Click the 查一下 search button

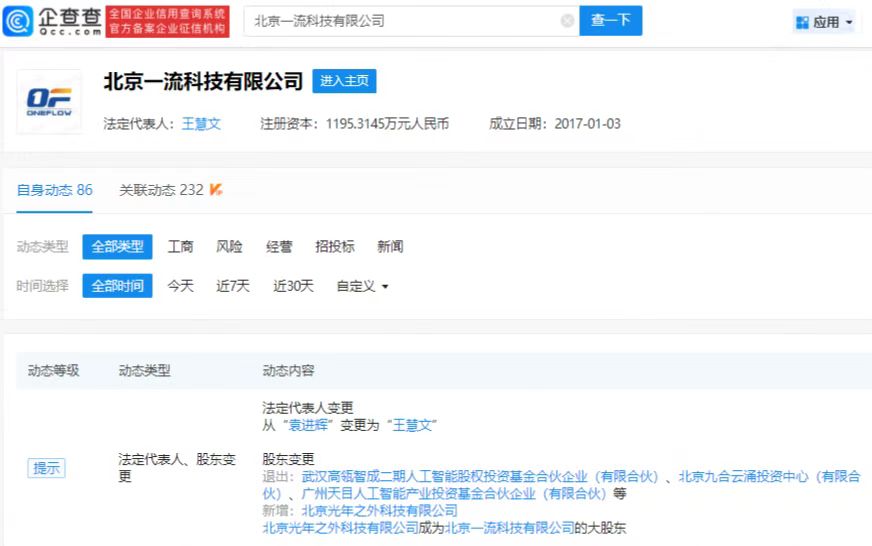pos(611,21)
